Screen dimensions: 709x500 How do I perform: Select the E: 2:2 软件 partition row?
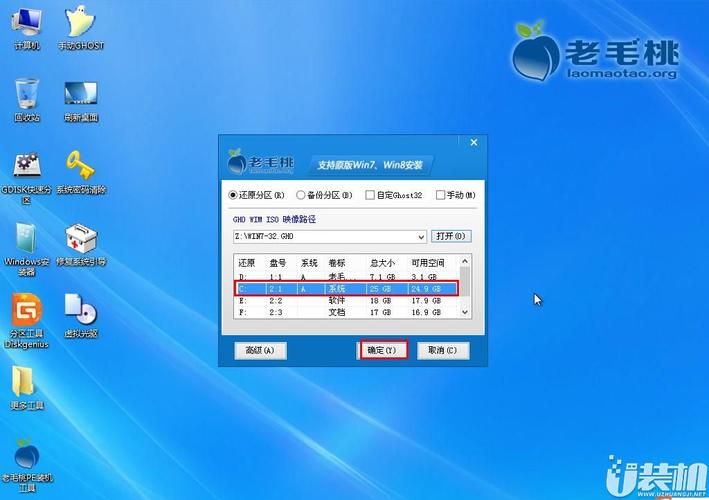346,301
